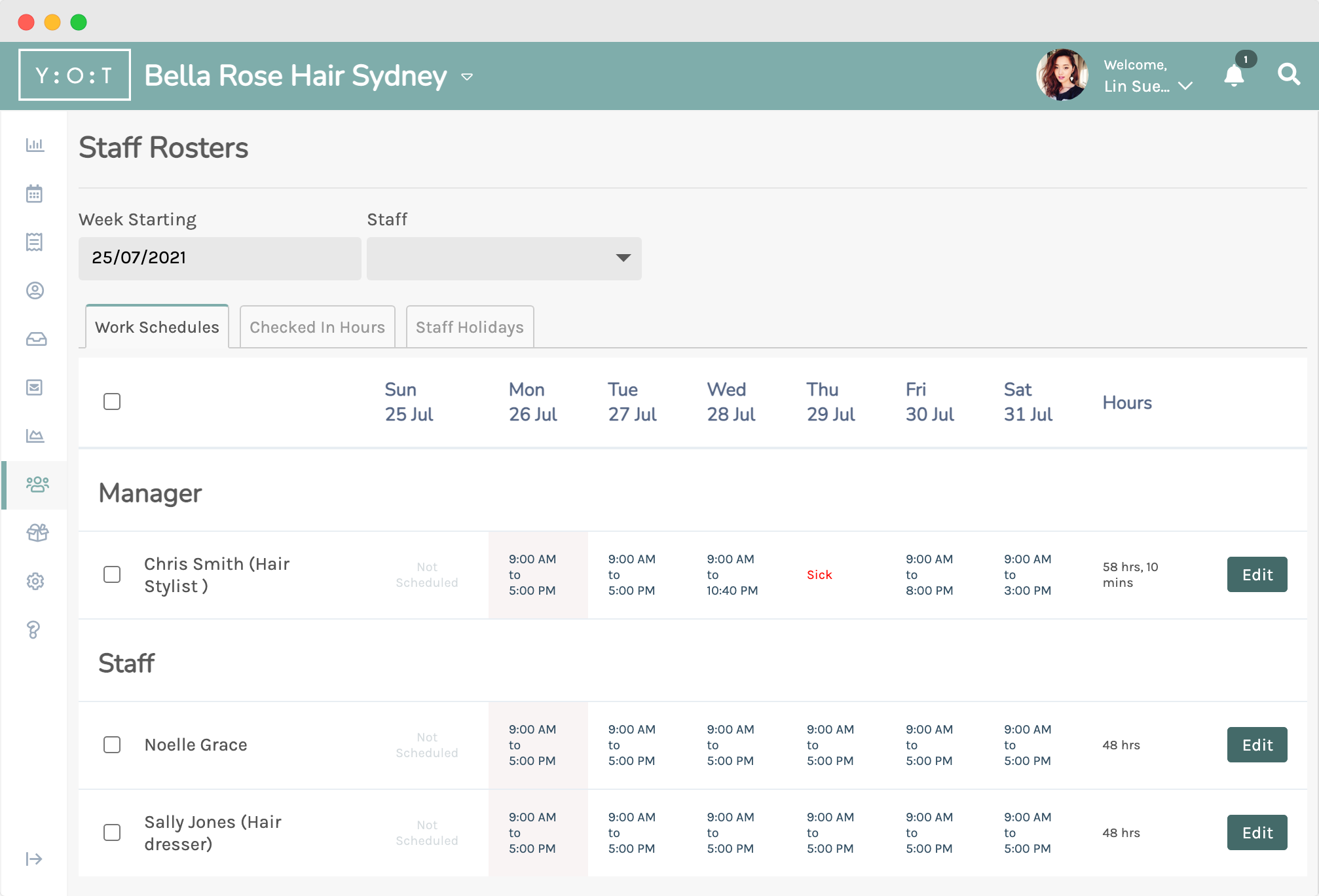Click Chris Smith's Friday 8:00 PM shift
The height and width of the screenshot is (896, 1319).
click(929, 574)
